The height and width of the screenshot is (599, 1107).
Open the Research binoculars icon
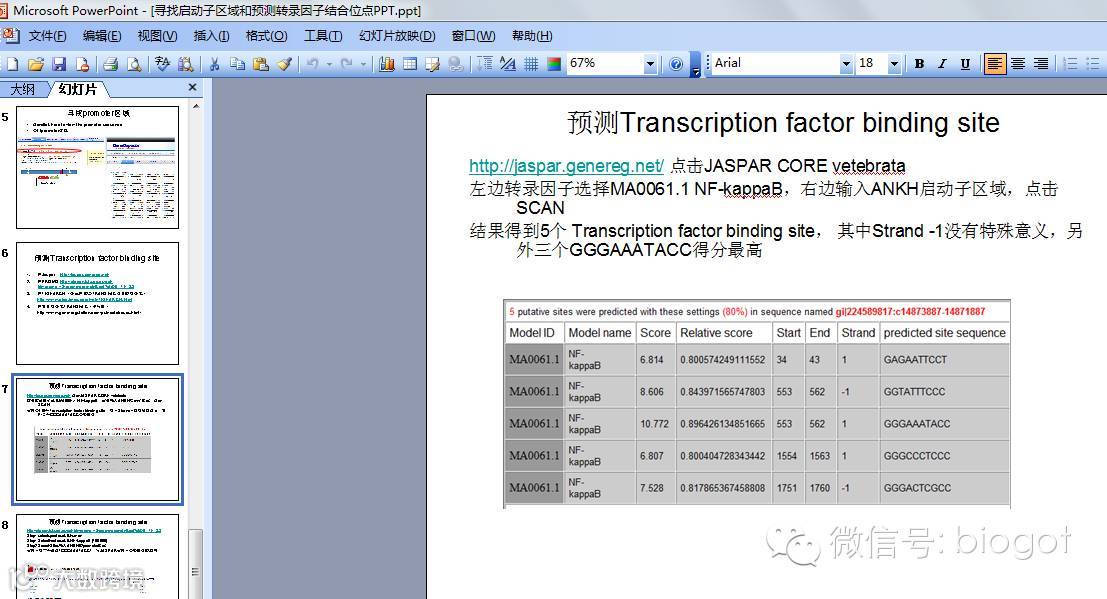click(x=186, y=64)
